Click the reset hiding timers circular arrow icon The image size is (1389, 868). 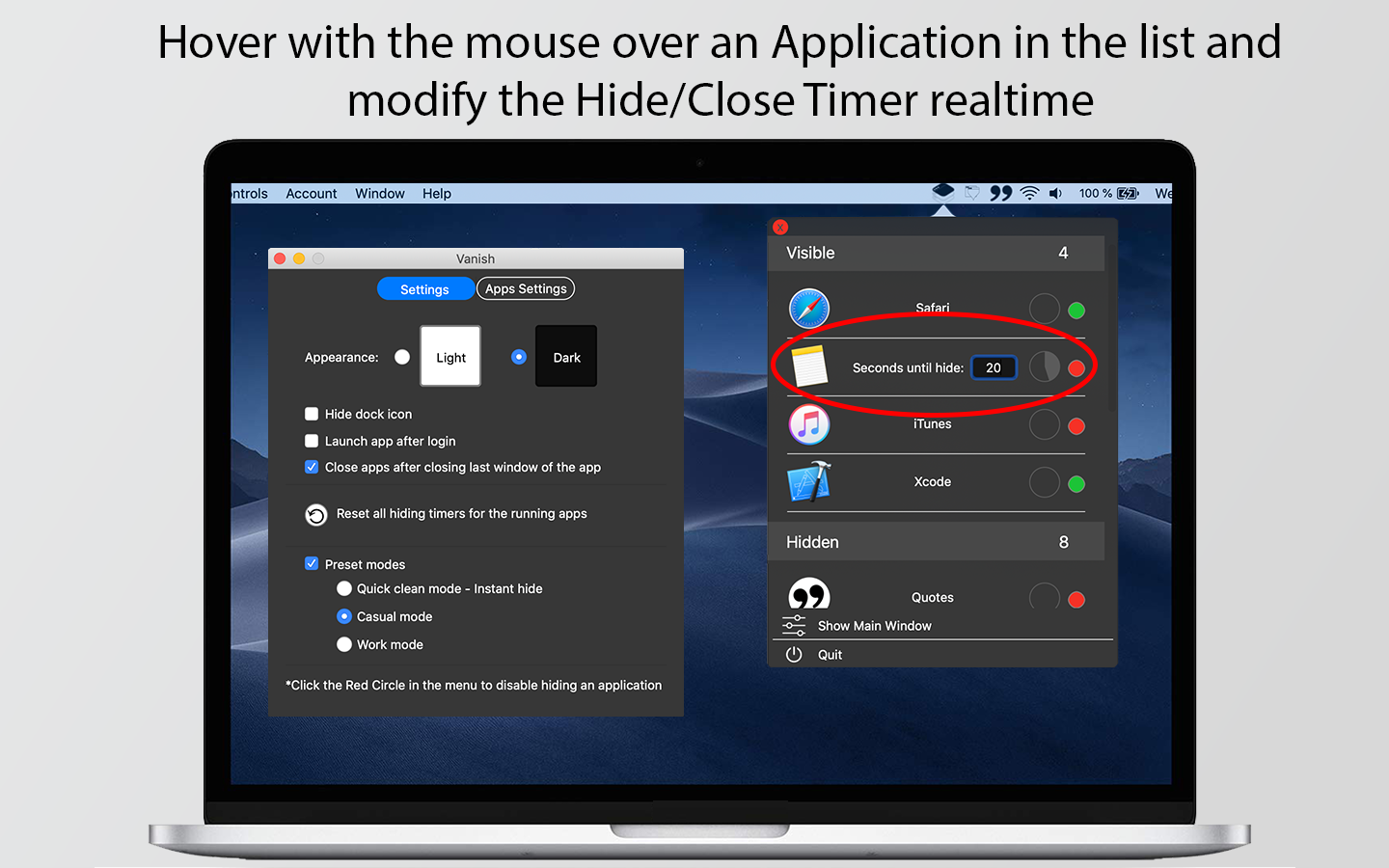coord(316,515)
